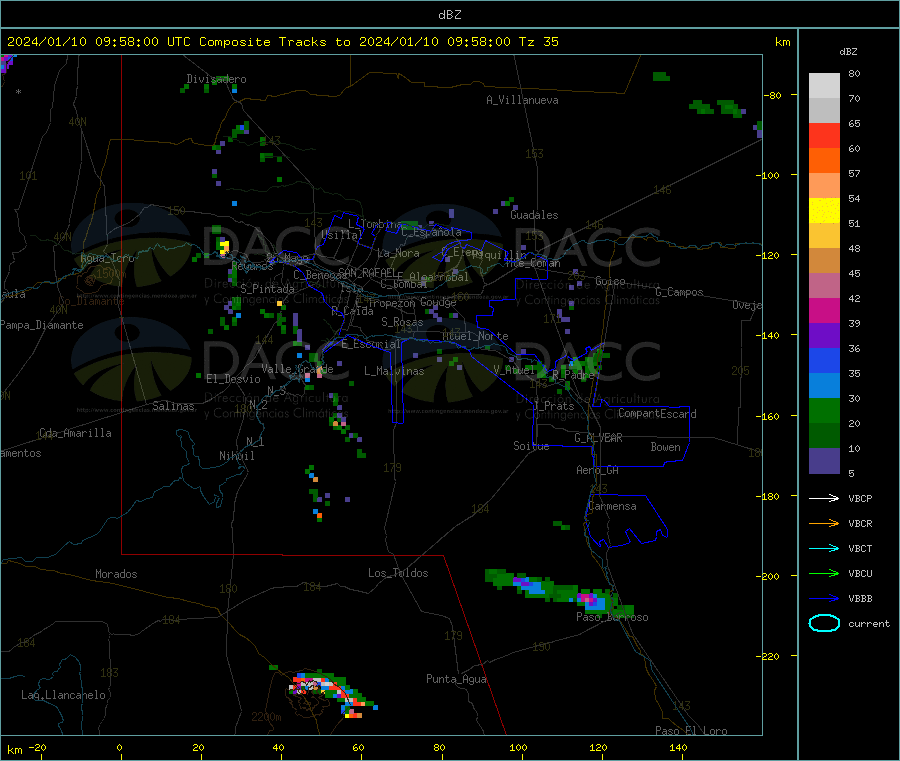The width and height of the screenshot is (900, 761).
Task: Select the magenta 39-42 dBZ swatch
Action: (824, 310)
